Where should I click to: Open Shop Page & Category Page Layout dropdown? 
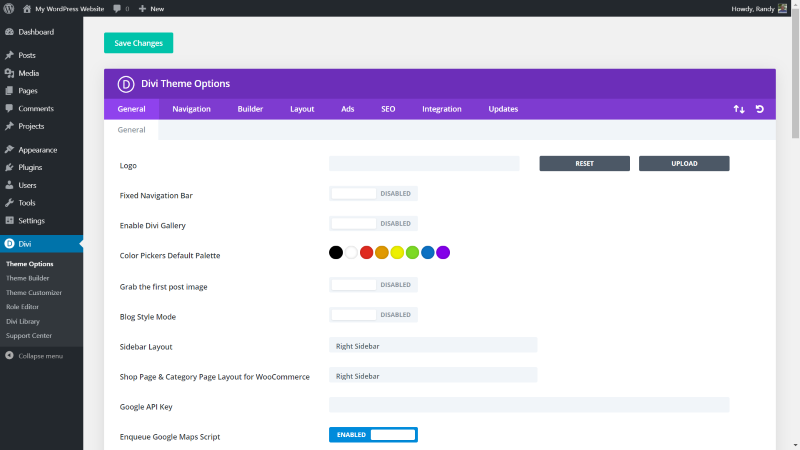pos(433,375)
